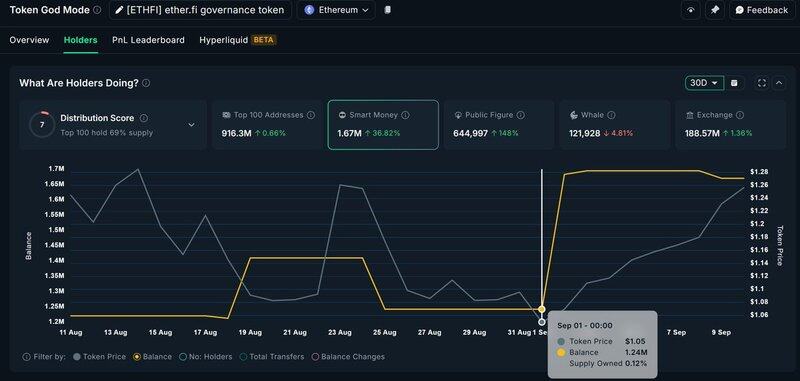Click the Filter by info icon
800x381 pixels.
tap(27, 357)
